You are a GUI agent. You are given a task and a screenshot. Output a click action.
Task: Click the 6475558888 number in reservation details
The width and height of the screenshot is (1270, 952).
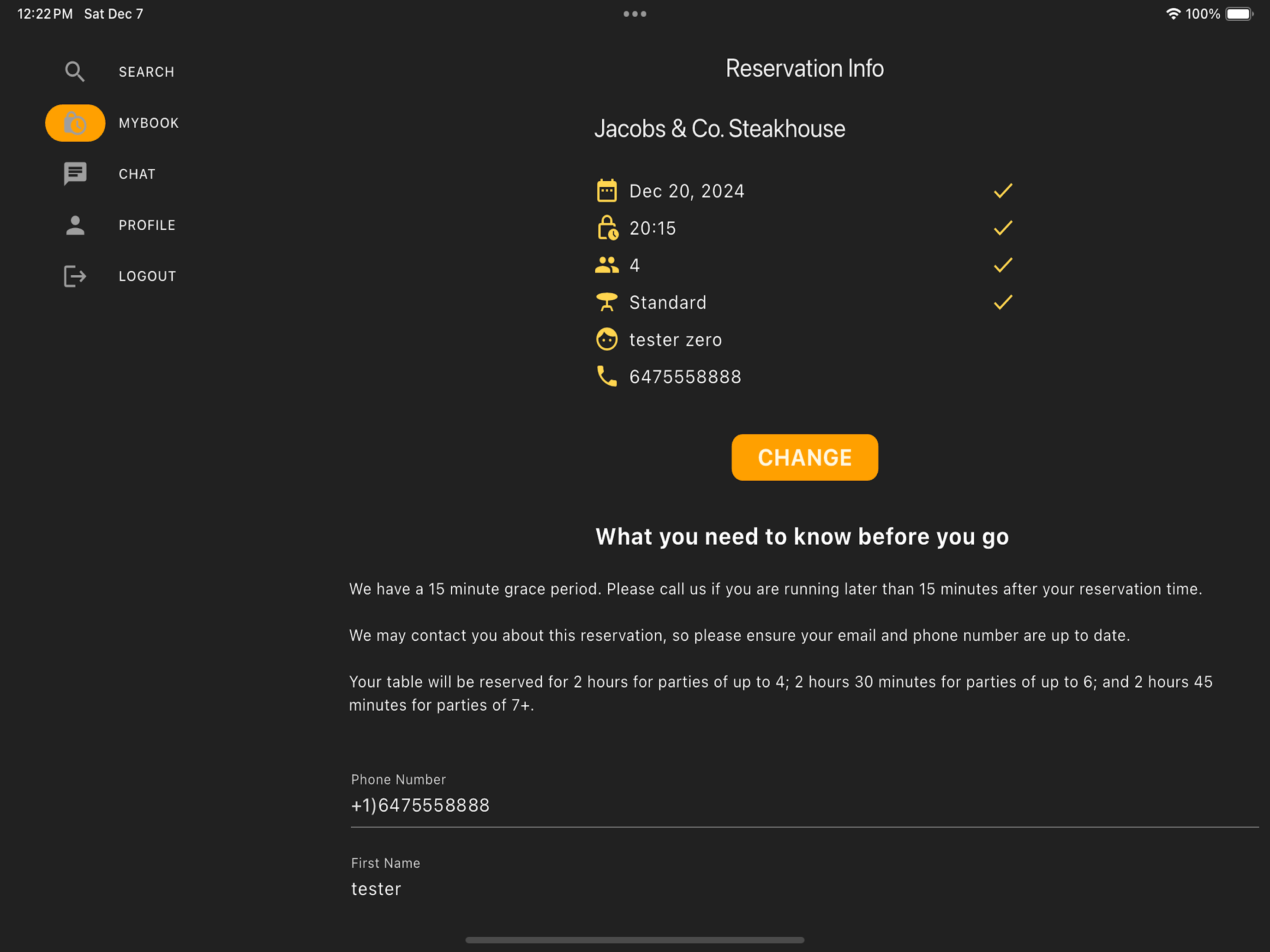pos(685,377)
